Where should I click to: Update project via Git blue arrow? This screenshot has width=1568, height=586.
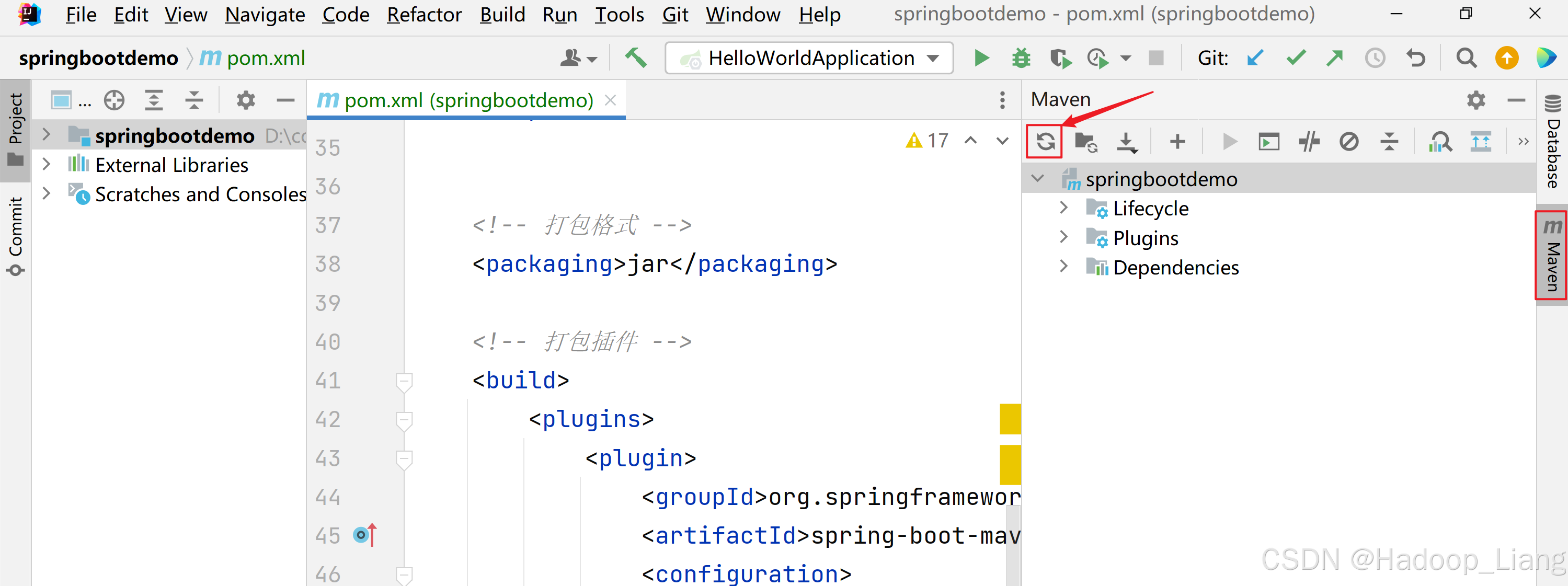[x=1255, y=58]
